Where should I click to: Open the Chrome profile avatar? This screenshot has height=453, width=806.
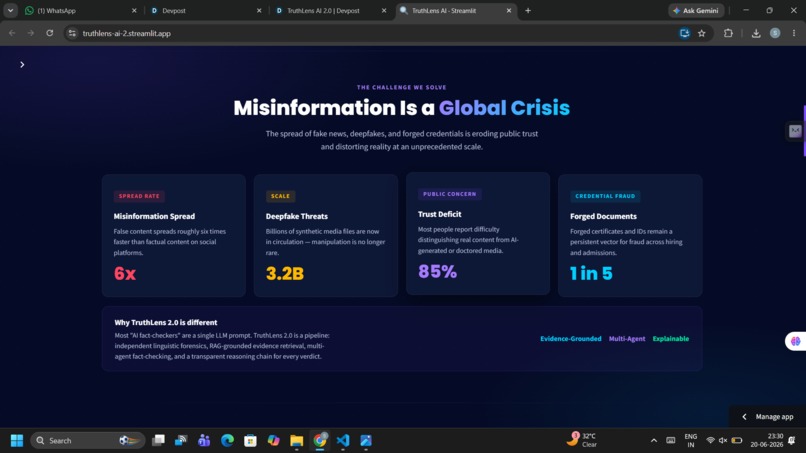[x=775, y=33]
